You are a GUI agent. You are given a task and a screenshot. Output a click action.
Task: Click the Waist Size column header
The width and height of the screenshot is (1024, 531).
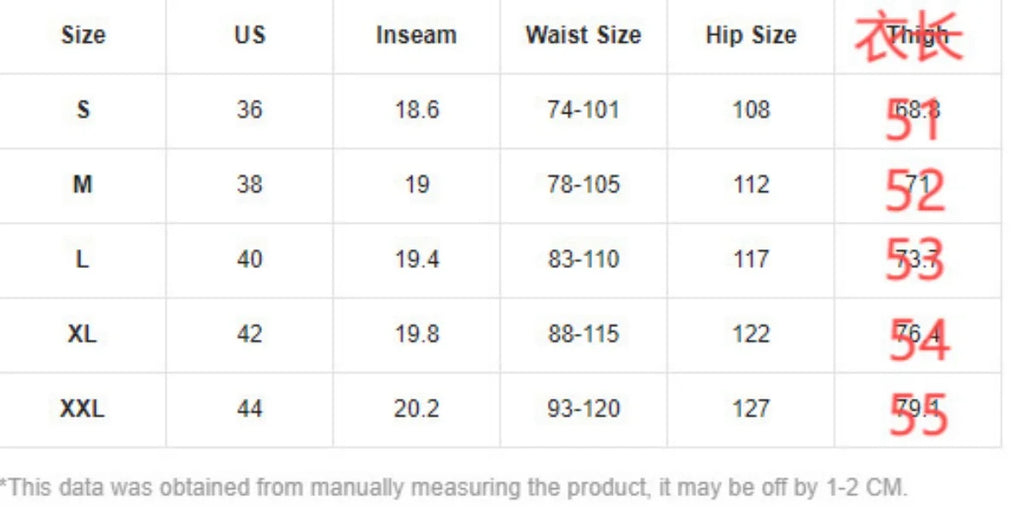pyautogui.click(x=583, y=35)
